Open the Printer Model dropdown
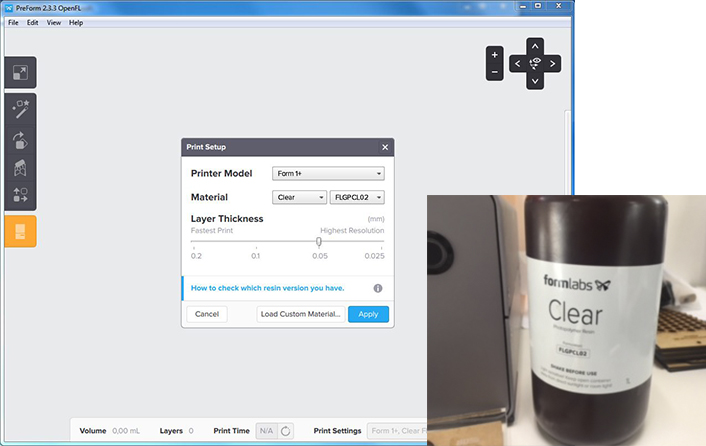The image size is (706, 446). tap(328, 173)
